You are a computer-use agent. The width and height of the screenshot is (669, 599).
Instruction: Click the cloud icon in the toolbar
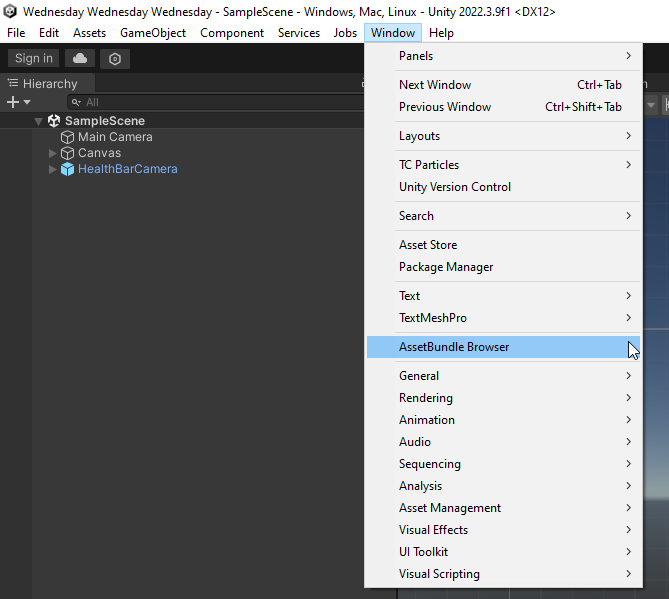click(x=80, y=58)
